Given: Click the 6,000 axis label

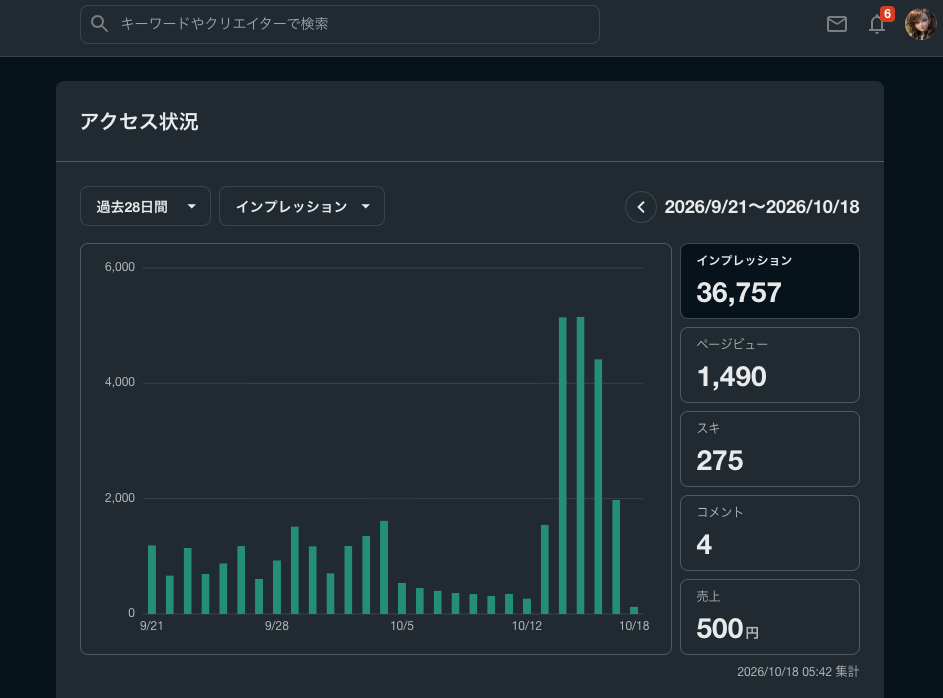Looking at the screenshot, I should click(x=120, y=267).
